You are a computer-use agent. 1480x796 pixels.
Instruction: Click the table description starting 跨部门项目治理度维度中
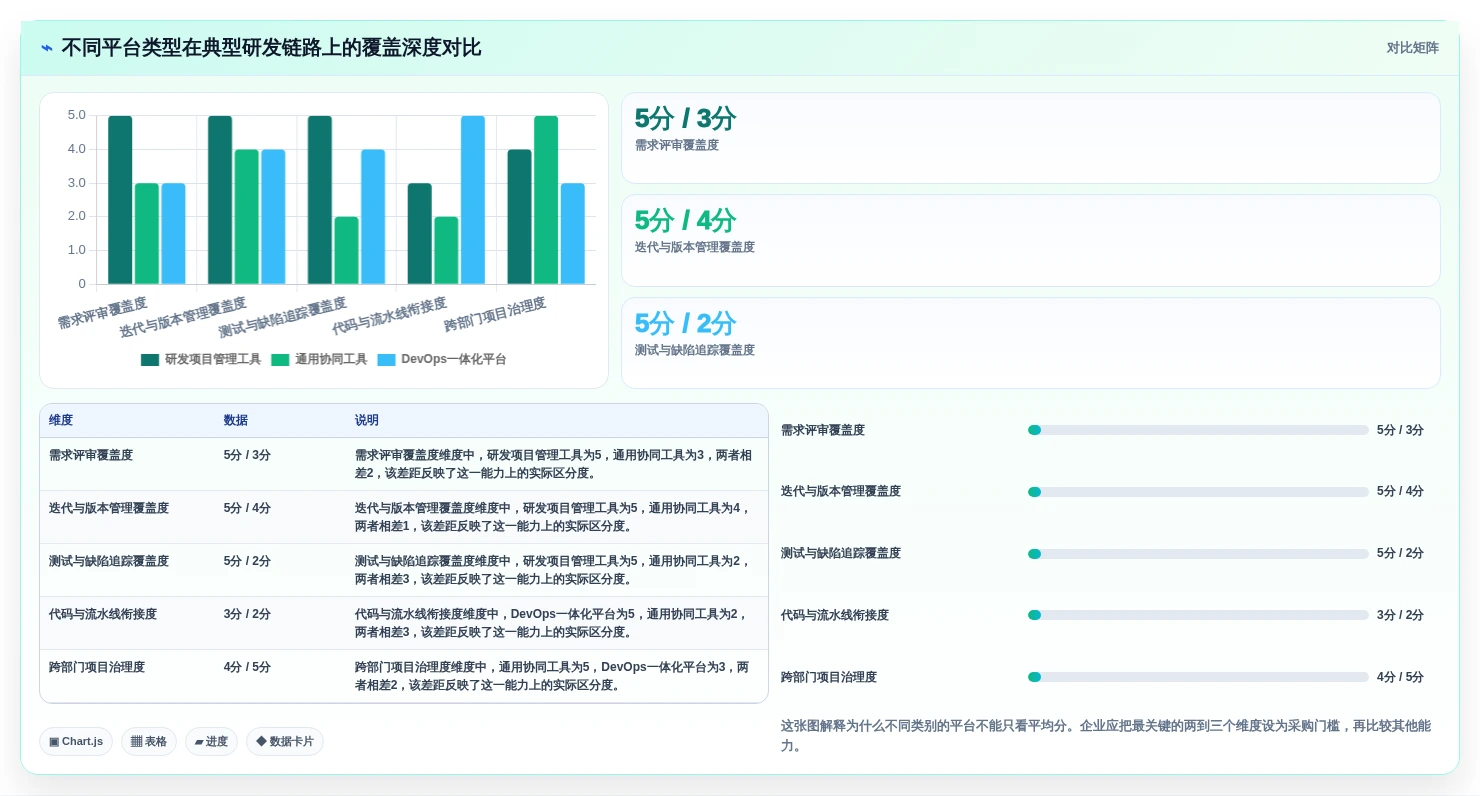coord(553,676)
